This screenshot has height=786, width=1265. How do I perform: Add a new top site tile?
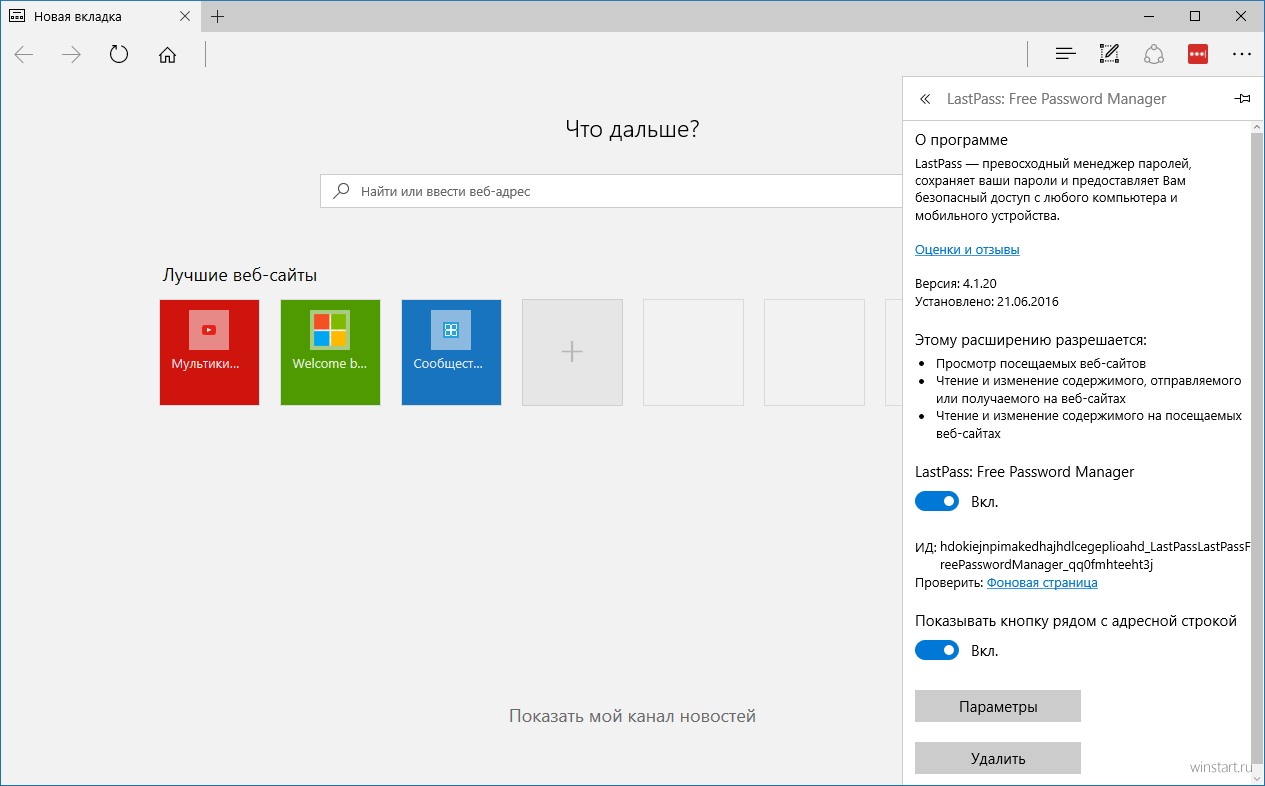[572, 352]
